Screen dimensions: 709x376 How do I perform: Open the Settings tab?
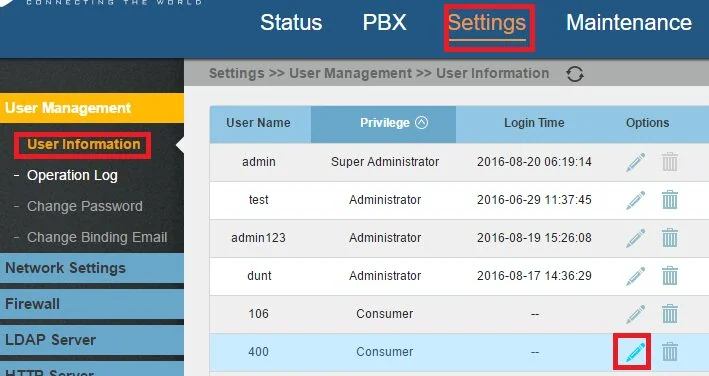click(x=487, y=23)
